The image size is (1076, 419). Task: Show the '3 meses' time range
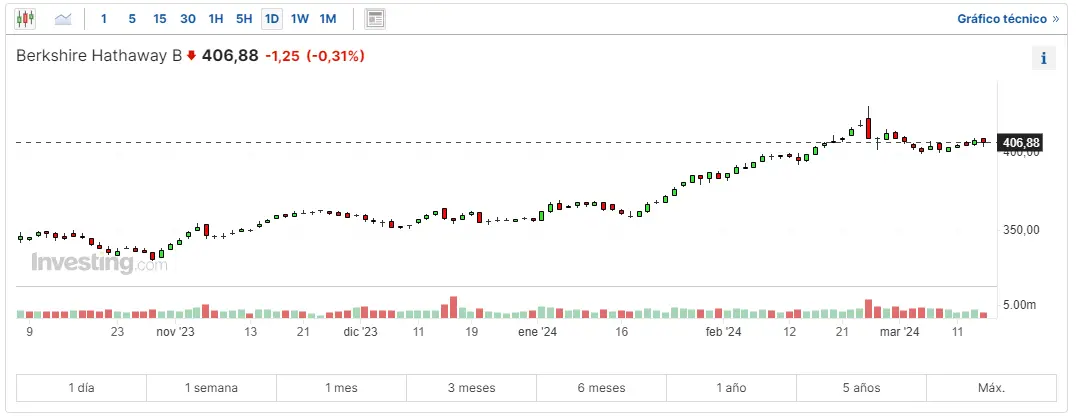click(x=471, y=387)
